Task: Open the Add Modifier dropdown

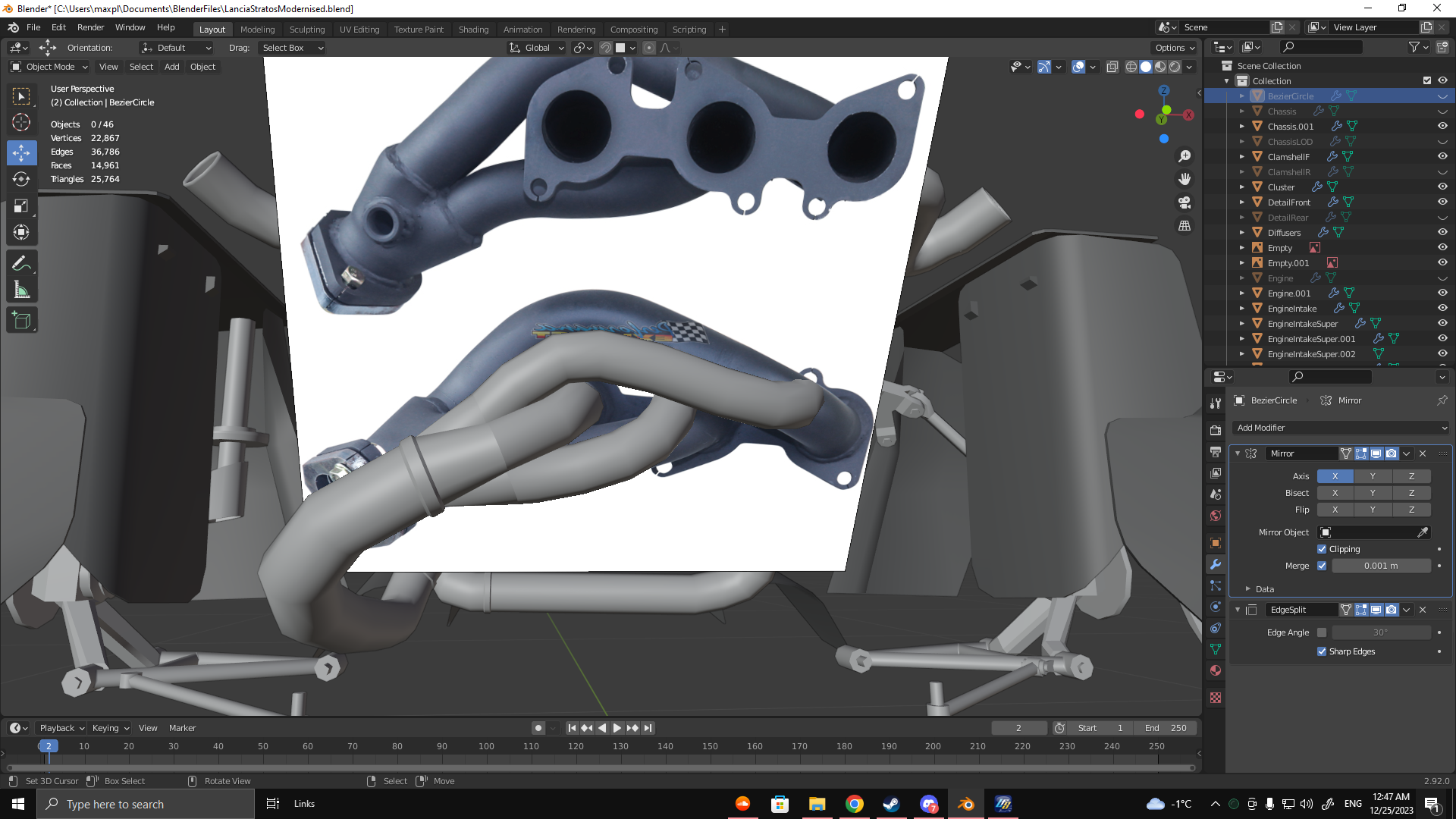Action: coord(1340,428)
